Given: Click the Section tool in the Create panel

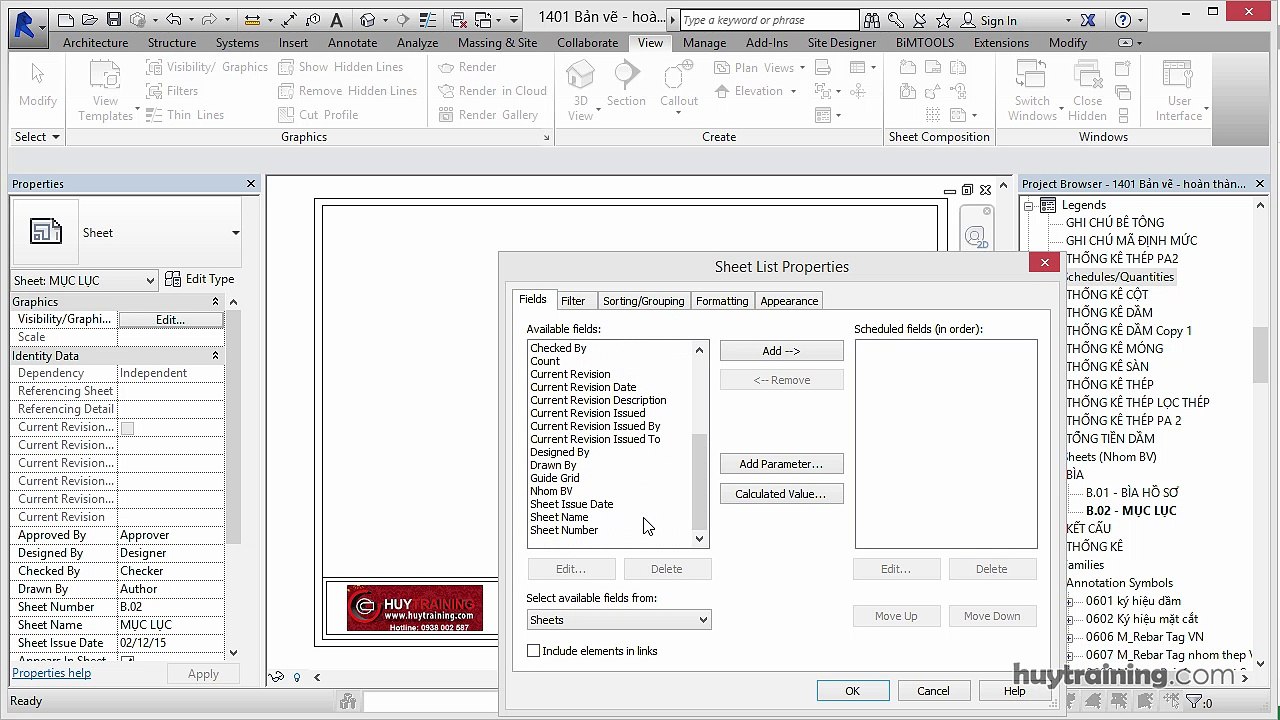Looking at the screenshot, I should tap(626, 83).
